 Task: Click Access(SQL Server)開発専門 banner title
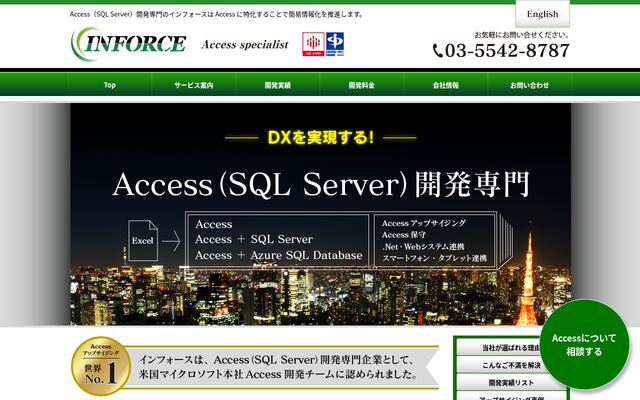pyautogui.click(x=321, y=184)
